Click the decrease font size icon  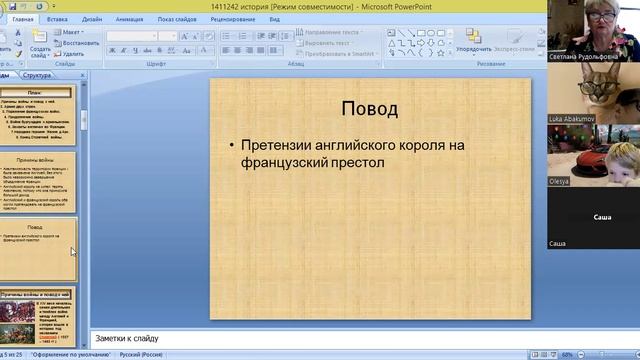click(196, 36)
